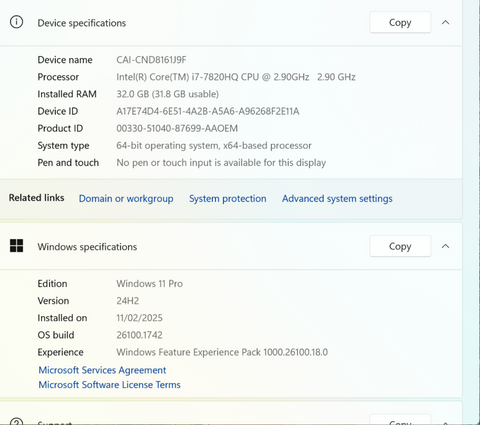Image resolution: width=480 pixels, height=425 pixels.
Task: Select OS build value 26100.1742
Action: [x=139, y=335]
